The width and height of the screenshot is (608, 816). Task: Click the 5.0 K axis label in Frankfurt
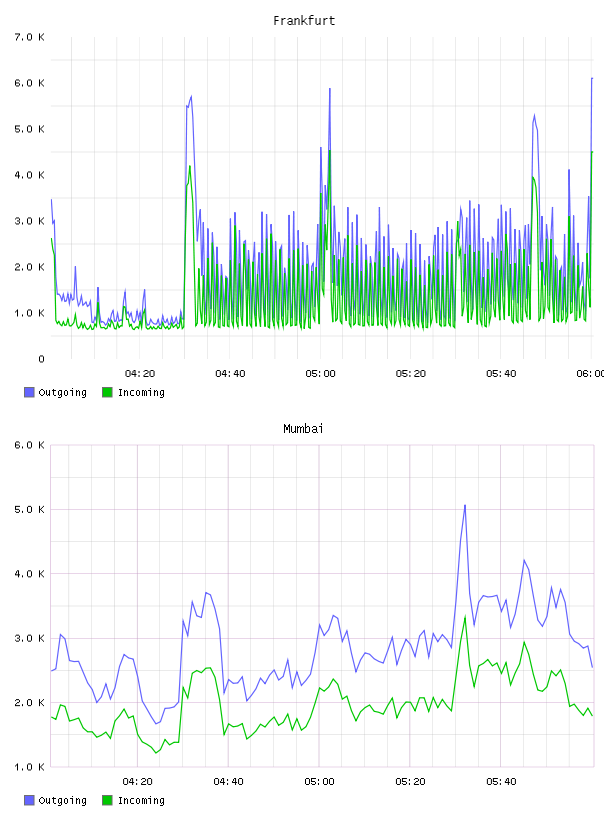pos(30,129)
